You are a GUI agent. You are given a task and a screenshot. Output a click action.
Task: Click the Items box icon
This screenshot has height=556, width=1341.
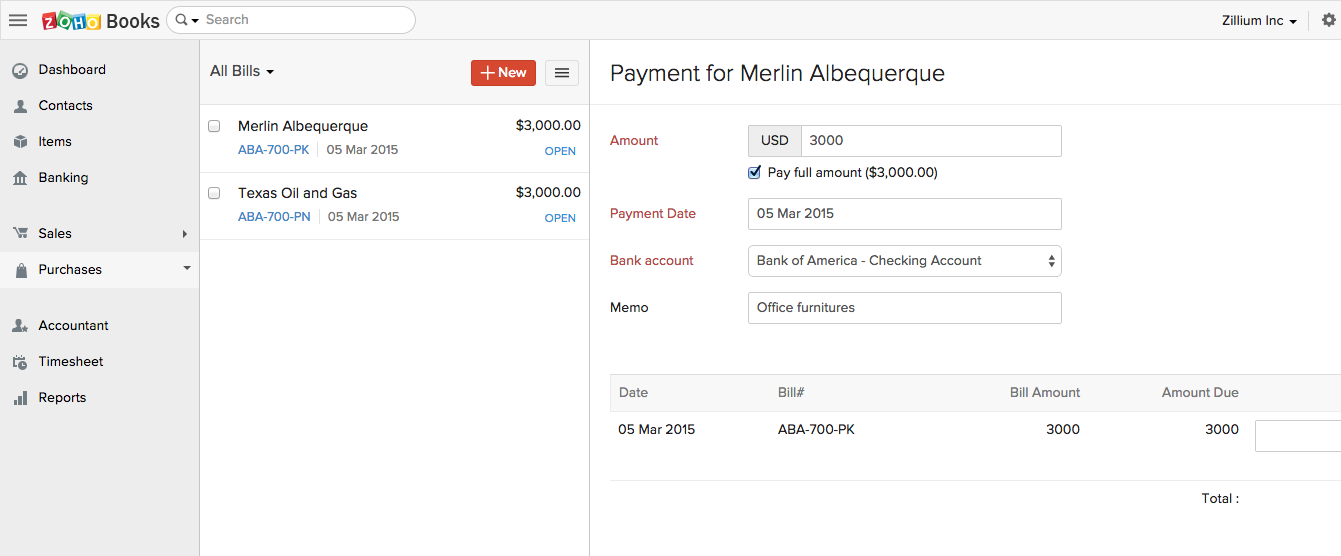click(x=20, y=142)
